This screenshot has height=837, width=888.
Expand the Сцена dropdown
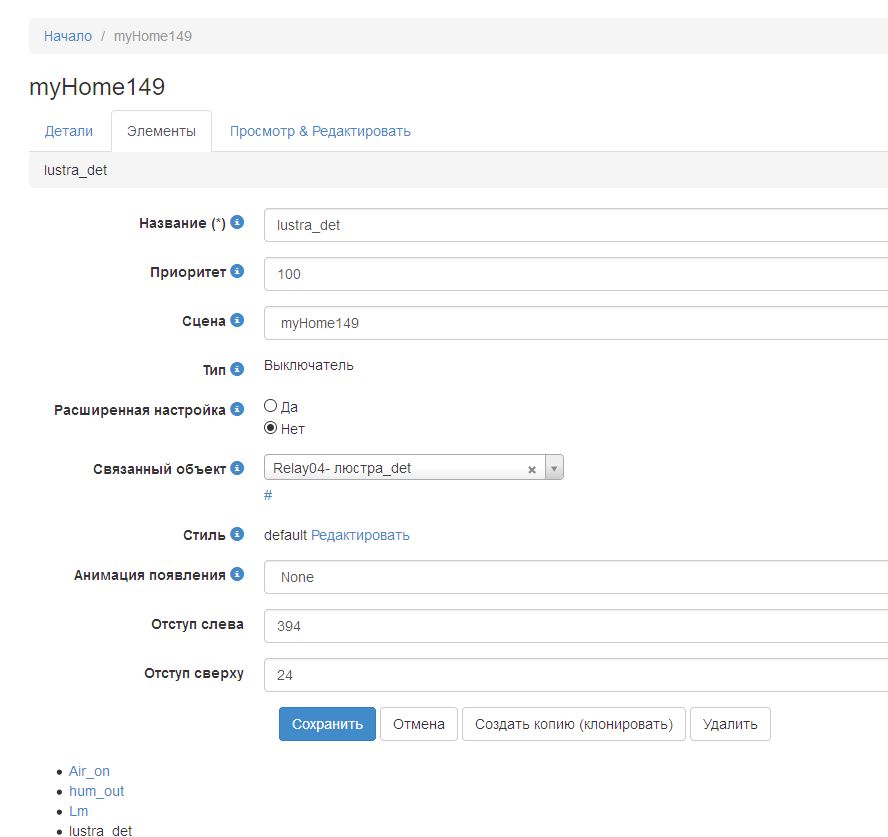(575, 323)
